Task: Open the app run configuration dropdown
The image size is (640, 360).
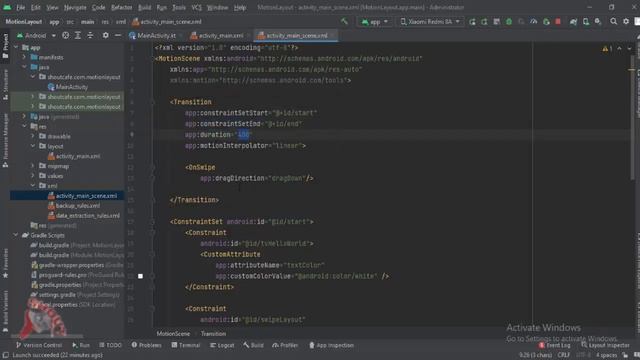Action: coord(374,22)
